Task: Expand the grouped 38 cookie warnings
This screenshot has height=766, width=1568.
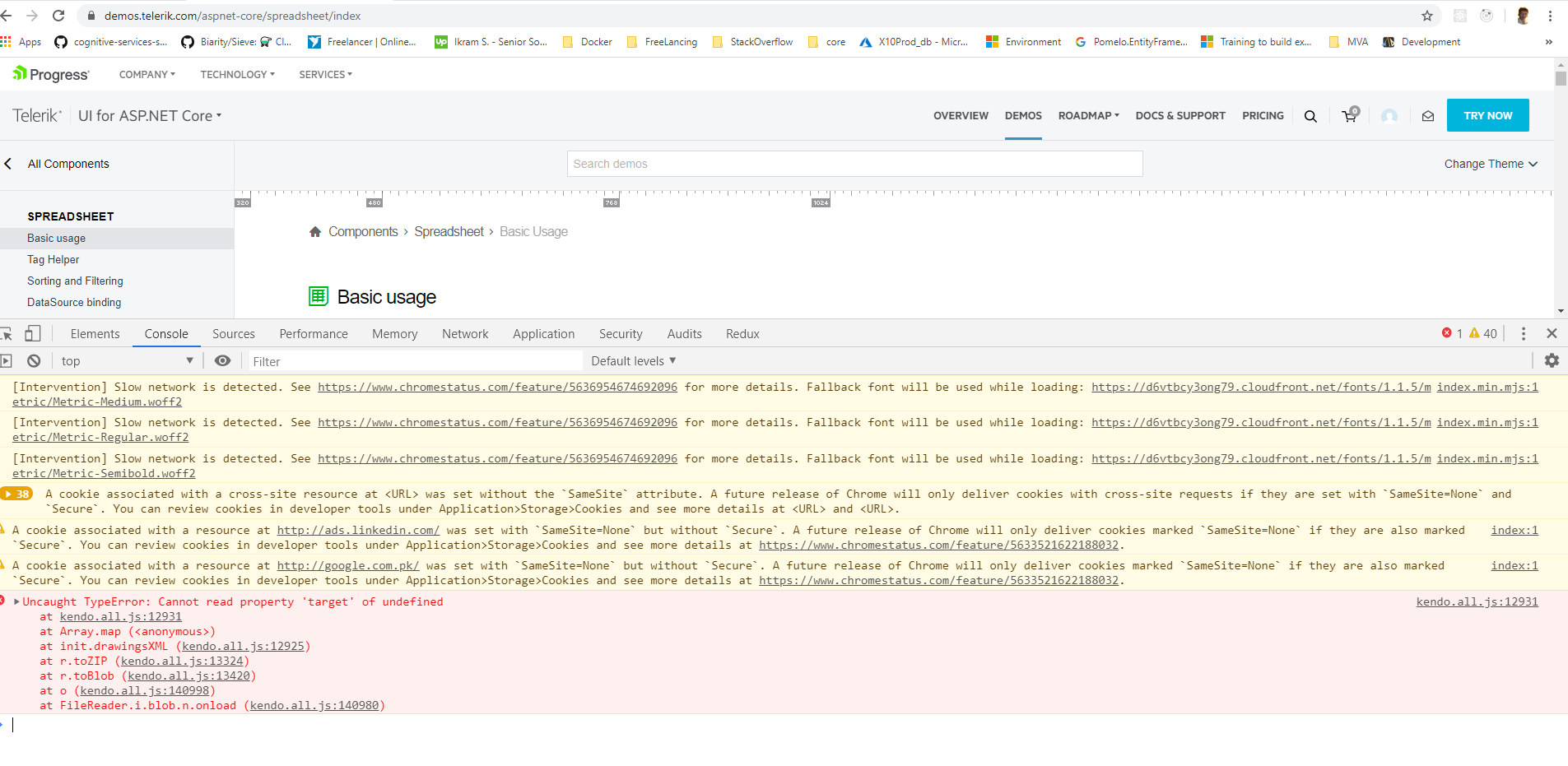Action: [17, 494]
